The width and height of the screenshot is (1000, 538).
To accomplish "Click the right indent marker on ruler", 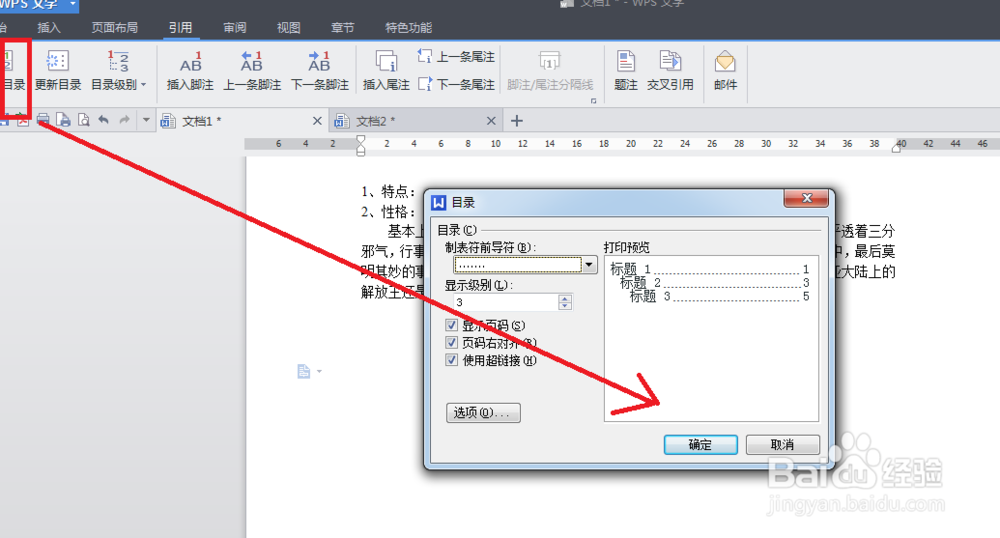I will (x=897, y=147).
